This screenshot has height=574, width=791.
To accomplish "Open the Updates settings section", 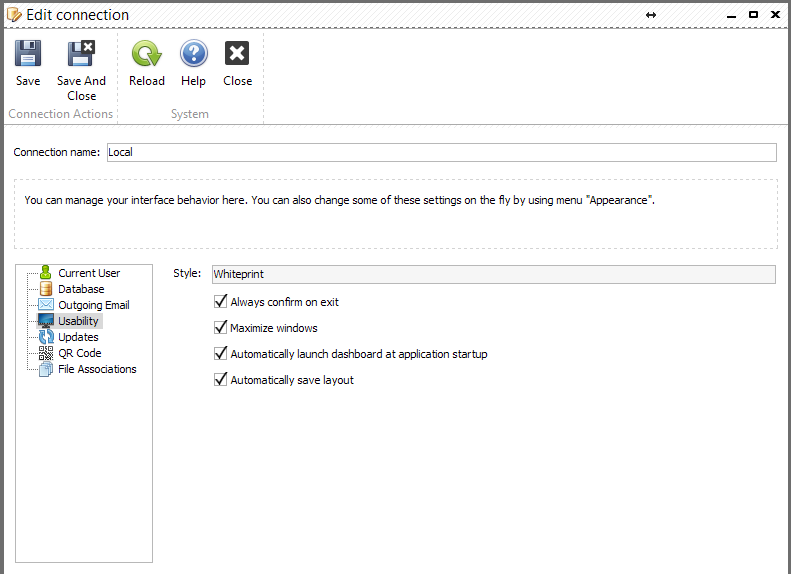I will pos(78,337).
